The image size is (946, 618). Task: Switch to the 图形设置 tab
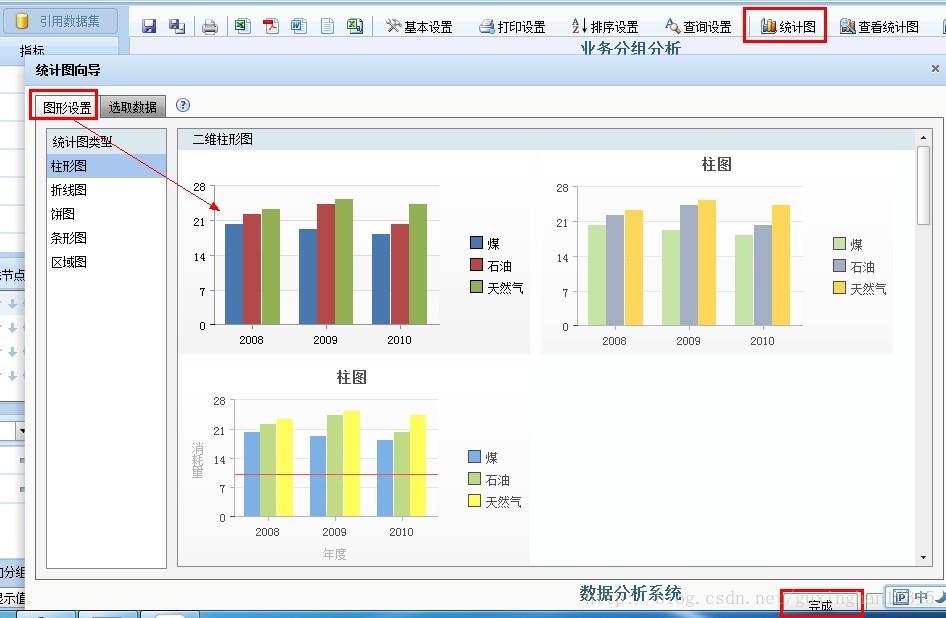tap(66, 107)
